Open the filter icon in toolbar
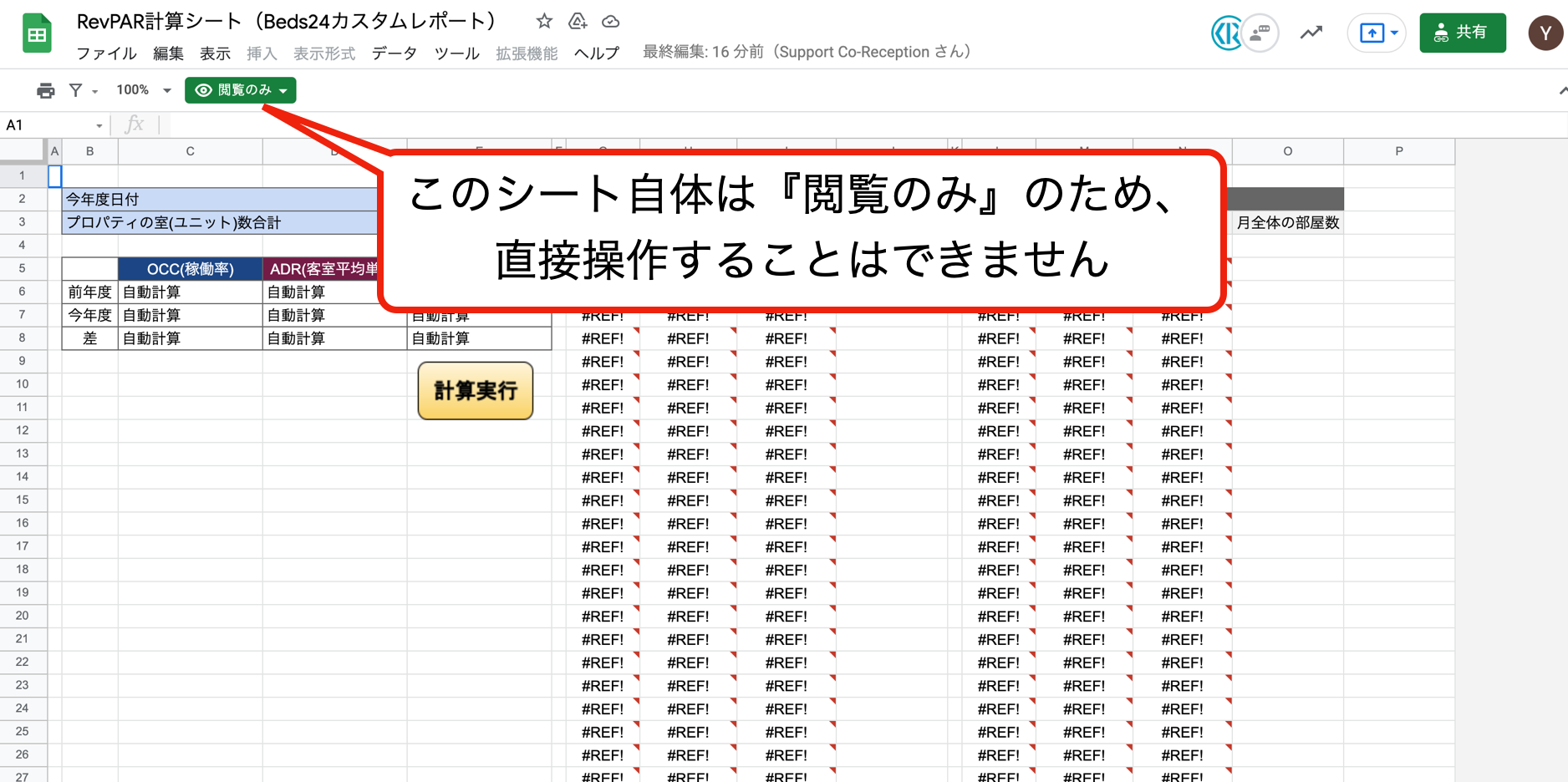The image size is (1568, 782). pyautogui.click(x=76, y=90)
